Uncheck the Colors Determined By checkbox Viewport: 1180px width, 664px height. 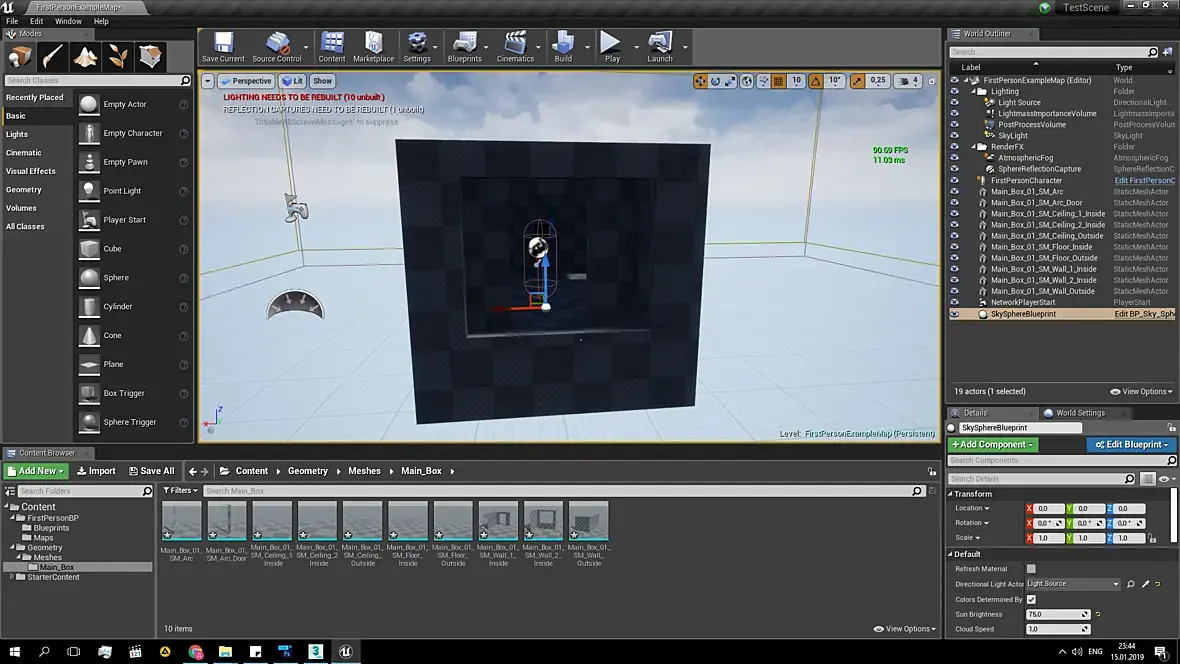tap(1031, 599)
